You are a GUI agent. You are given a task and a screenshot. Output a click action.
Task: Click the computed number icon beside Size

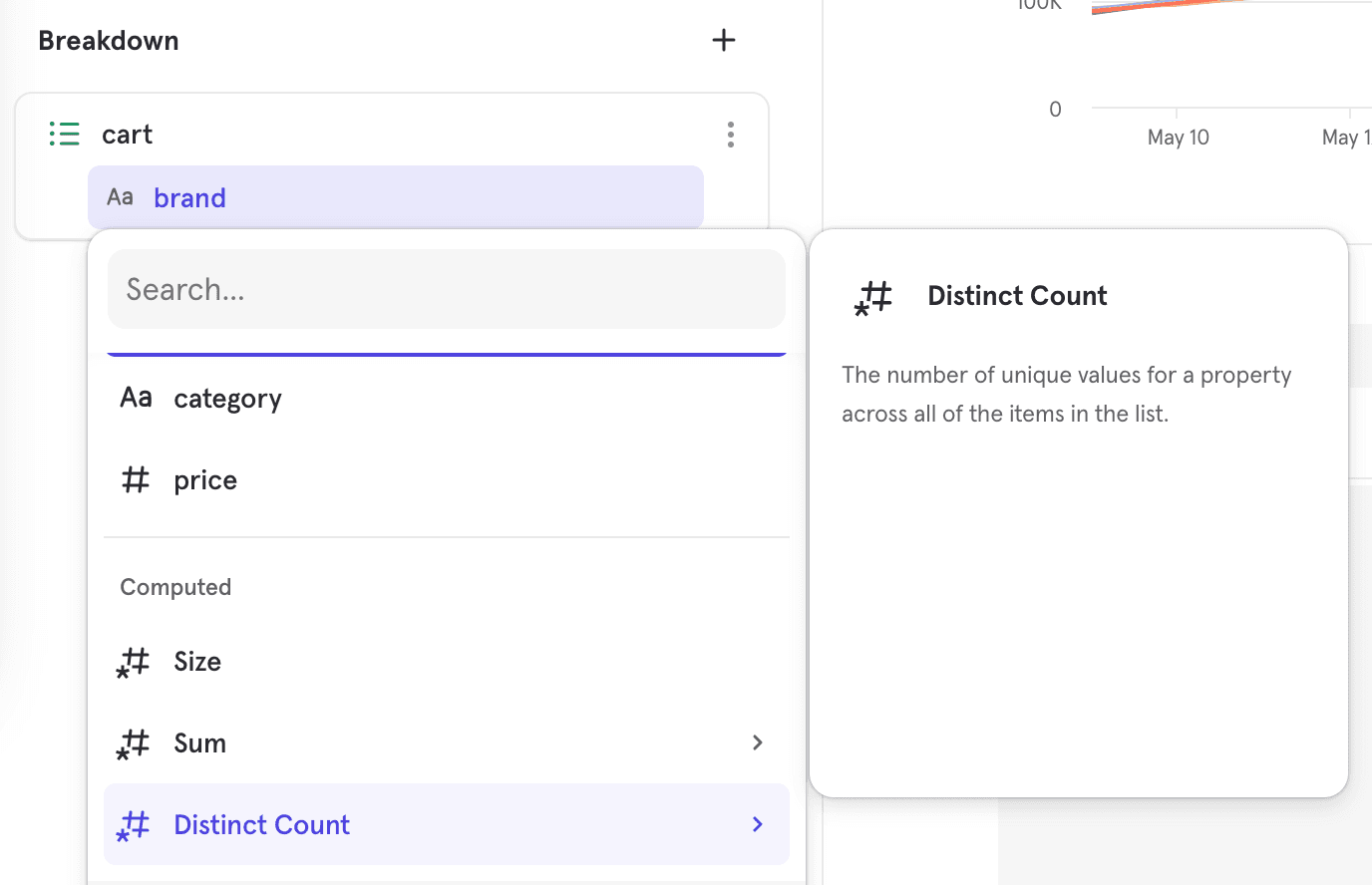(x=133, y=662)
